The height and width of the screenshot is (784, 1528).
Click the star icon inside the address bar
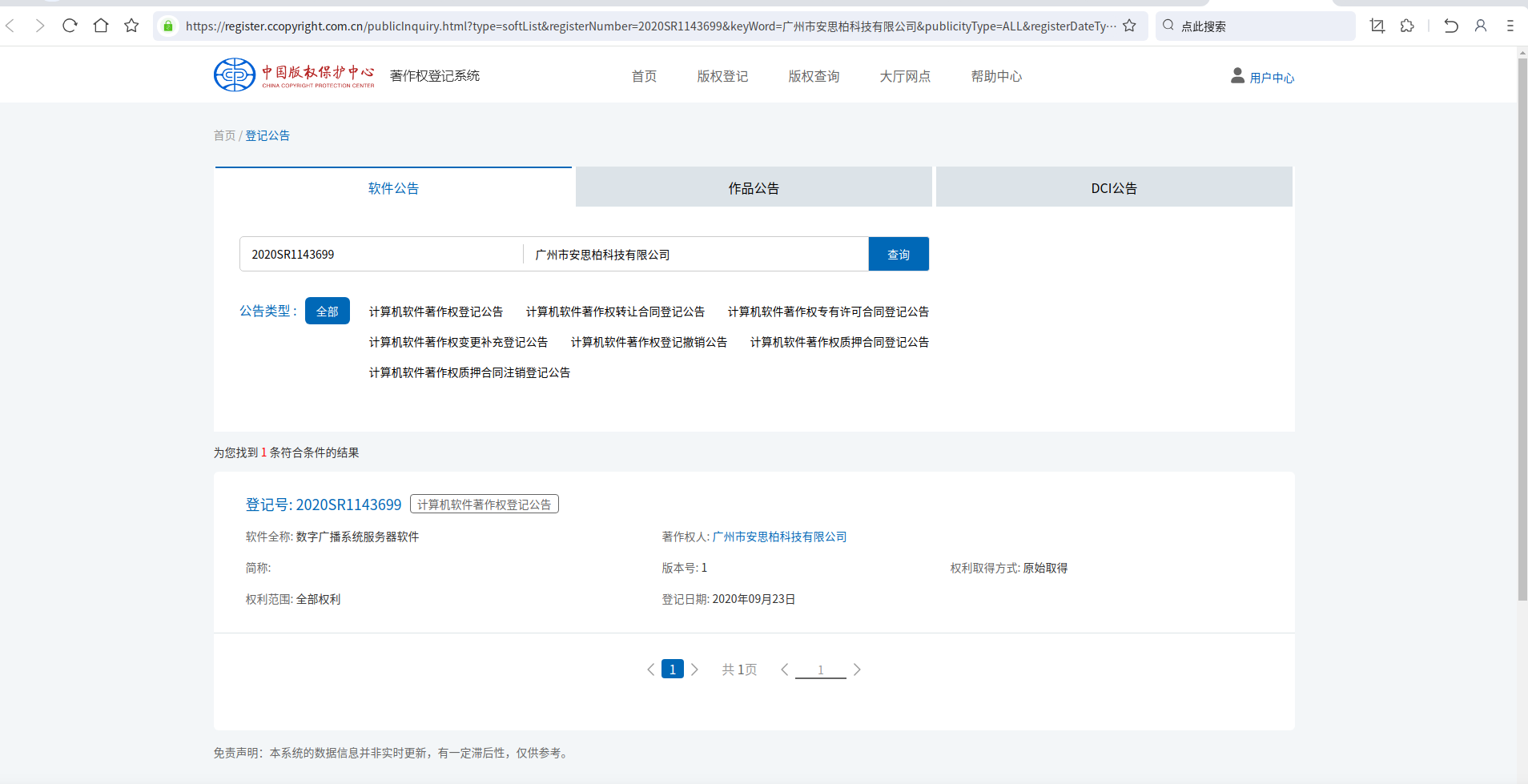(x=1129, y=26)
